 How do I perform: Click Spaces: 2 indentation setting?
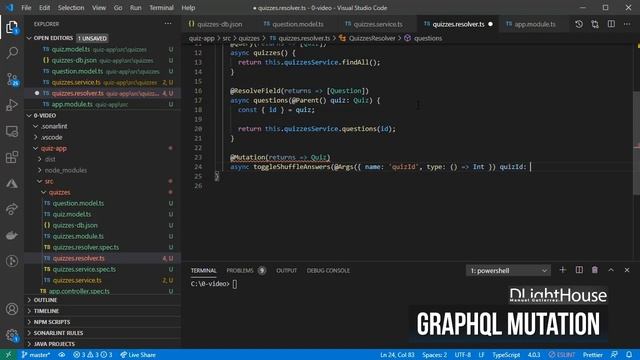434,355
